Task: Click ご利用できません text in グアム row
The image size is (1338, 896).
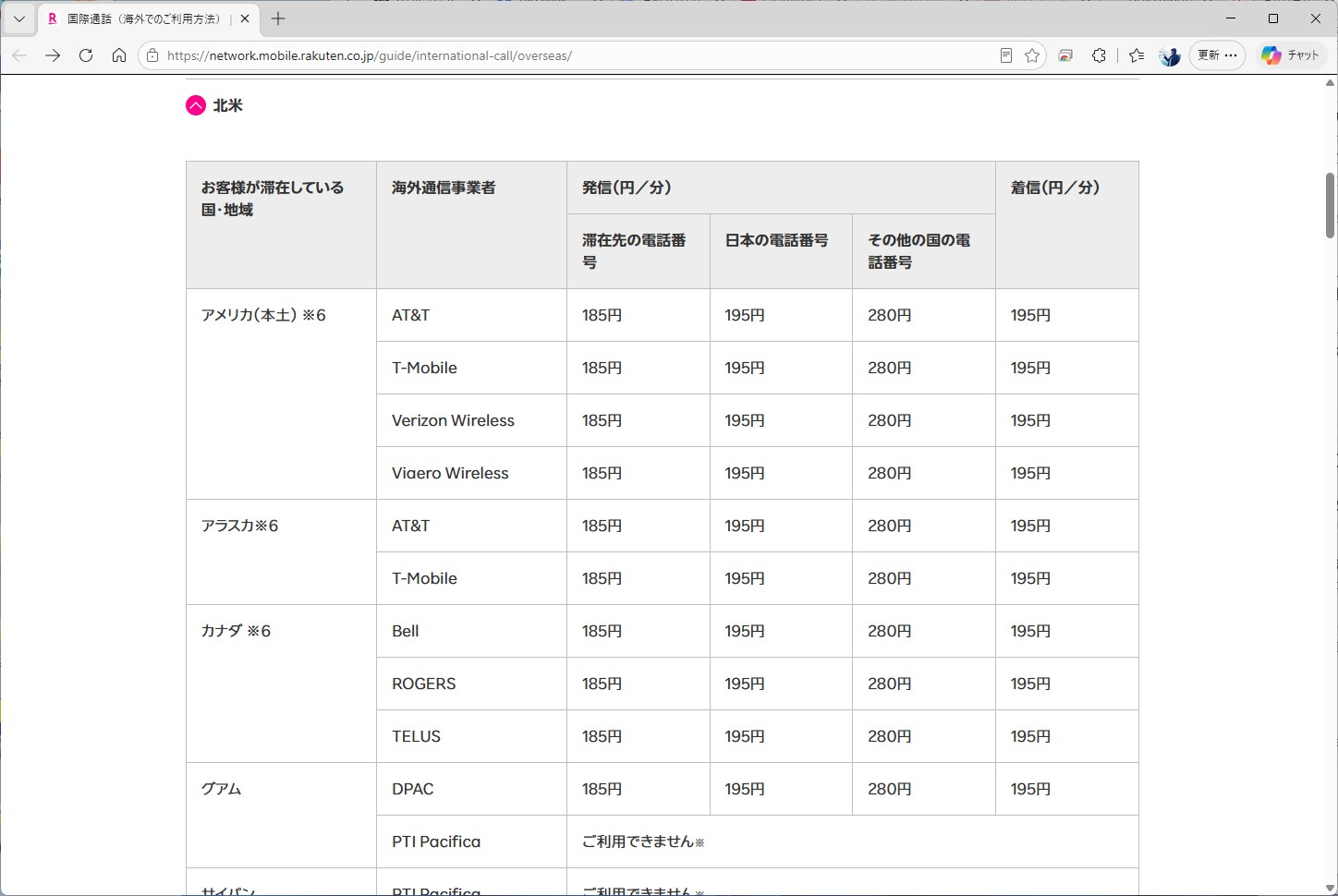Action: tap(643, 842)
